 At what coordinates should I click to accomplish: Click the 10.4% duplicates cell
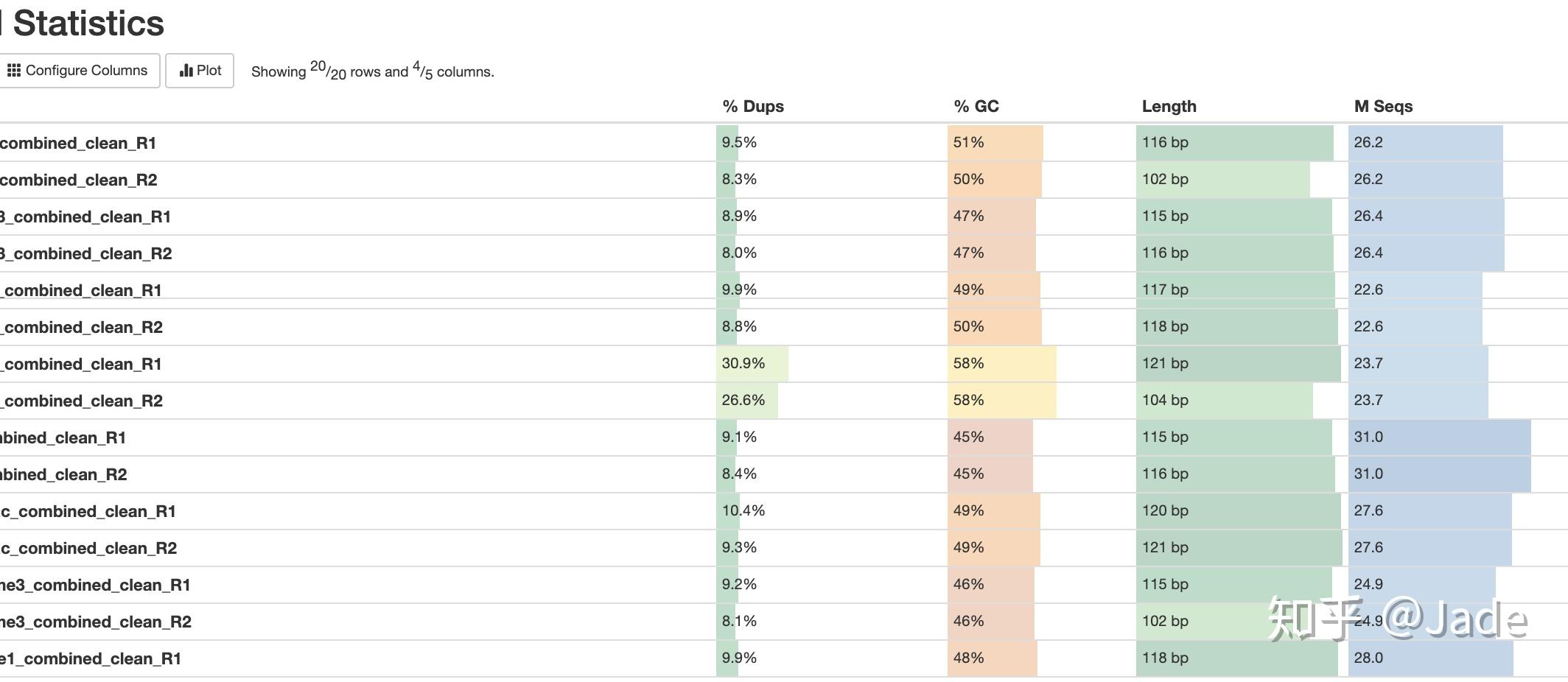[x=743, y=510]
